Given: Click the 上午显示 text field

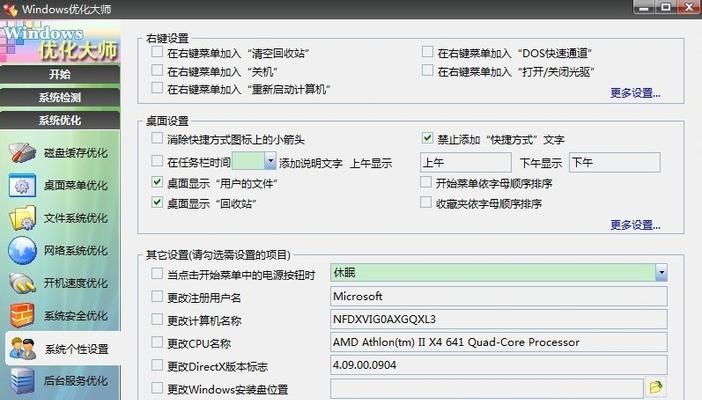Looking at the screenshot, I should pyautogui.click(x=466, y=162).
